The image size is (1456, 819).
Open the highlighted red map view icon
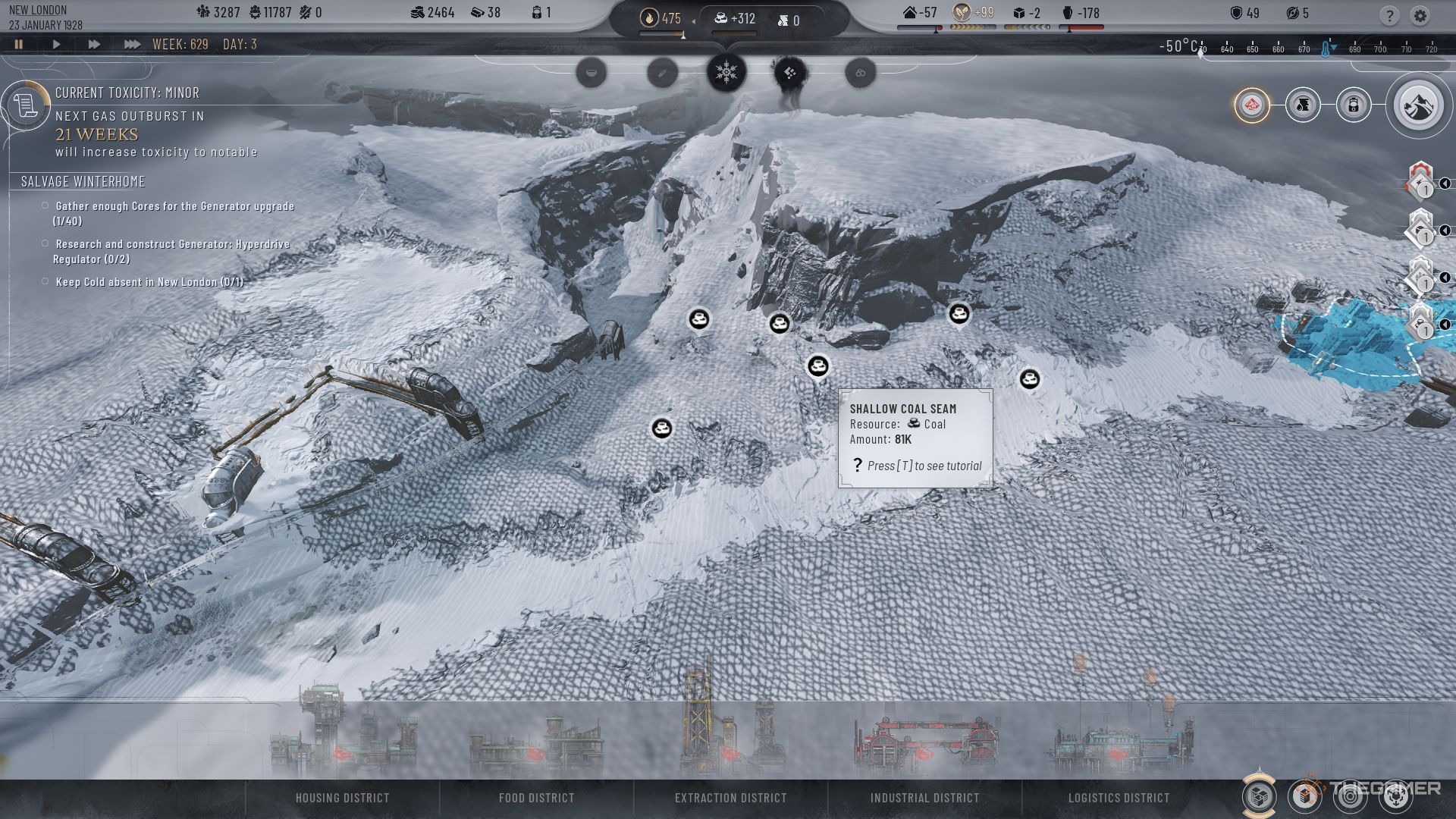click(x=1252, y=105)
